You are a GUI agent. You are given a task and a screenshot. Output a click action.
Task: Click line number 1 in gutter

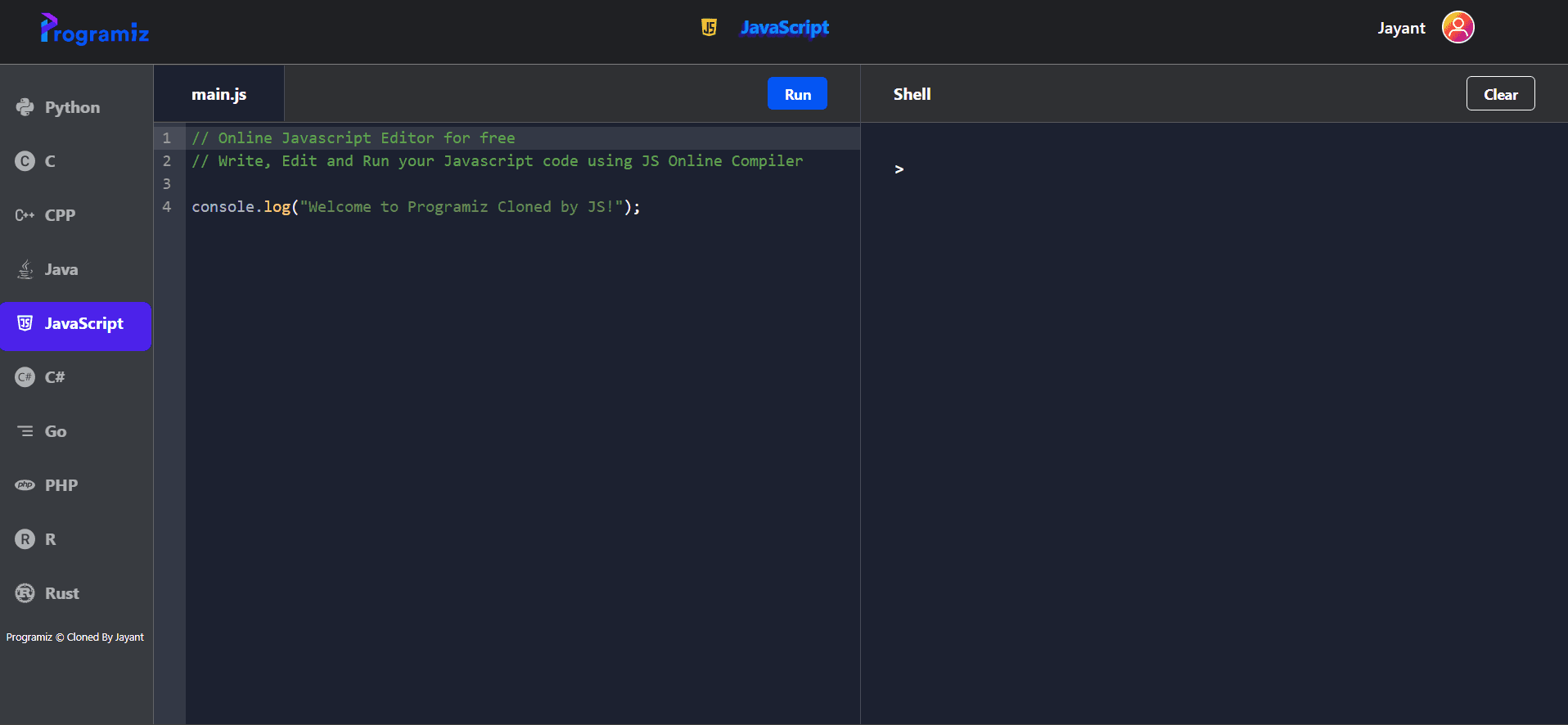pyautogui.click(x=167, y=138)
